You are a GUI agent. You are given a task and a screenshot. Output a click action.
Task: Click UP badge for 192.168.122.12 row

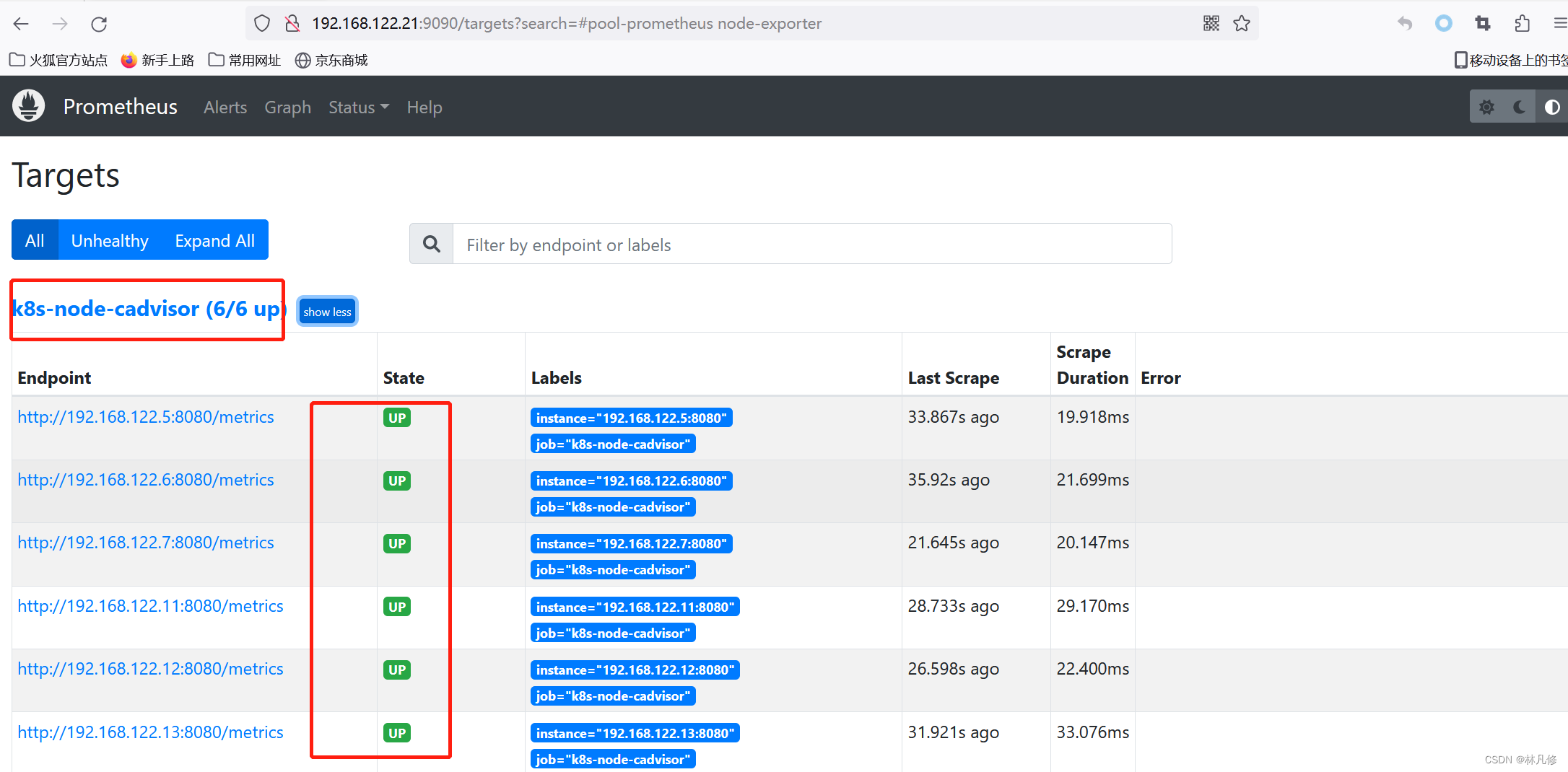397,670
